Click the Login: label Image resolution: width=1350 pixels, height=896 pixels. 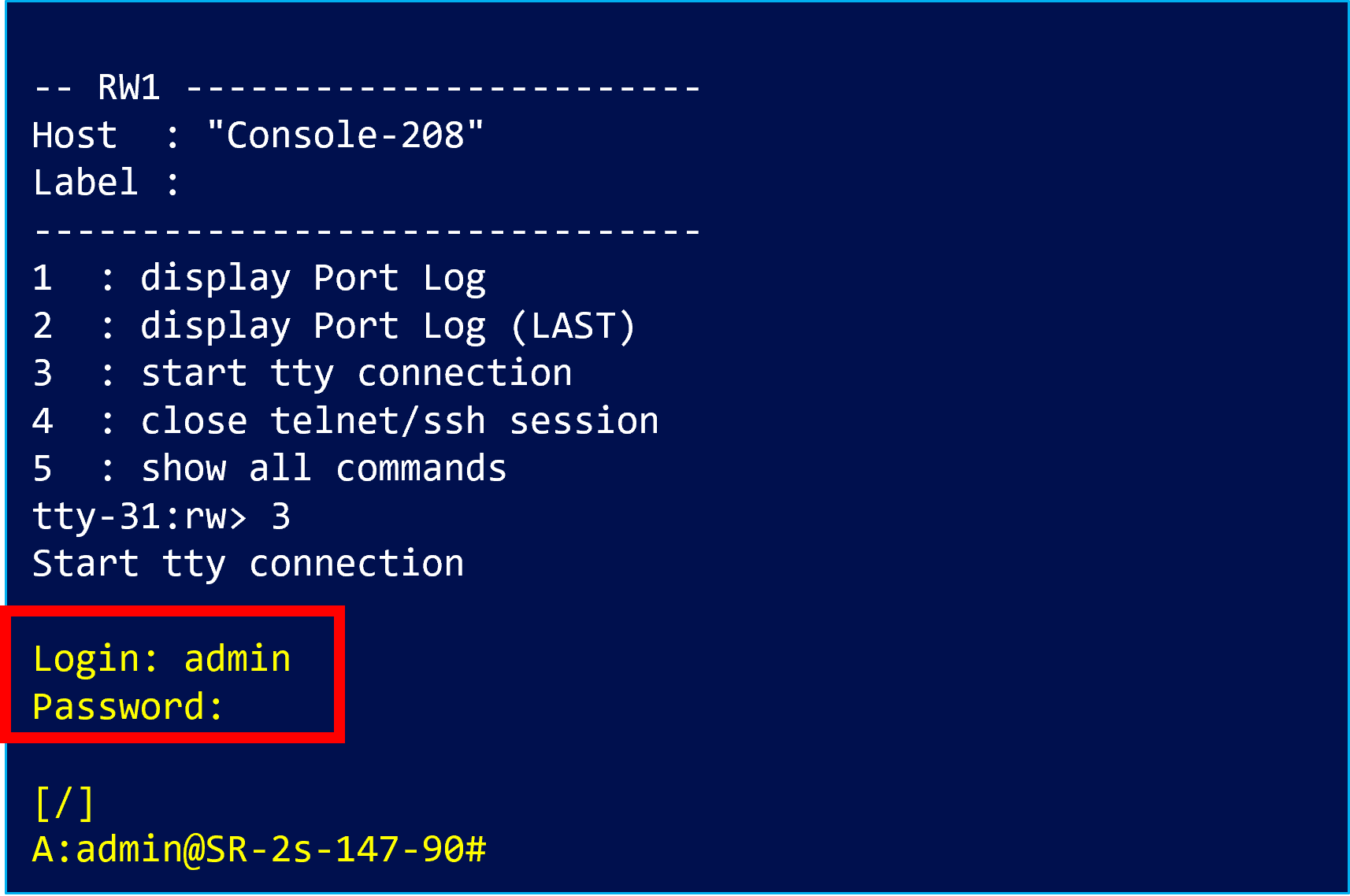pos(96,659)
